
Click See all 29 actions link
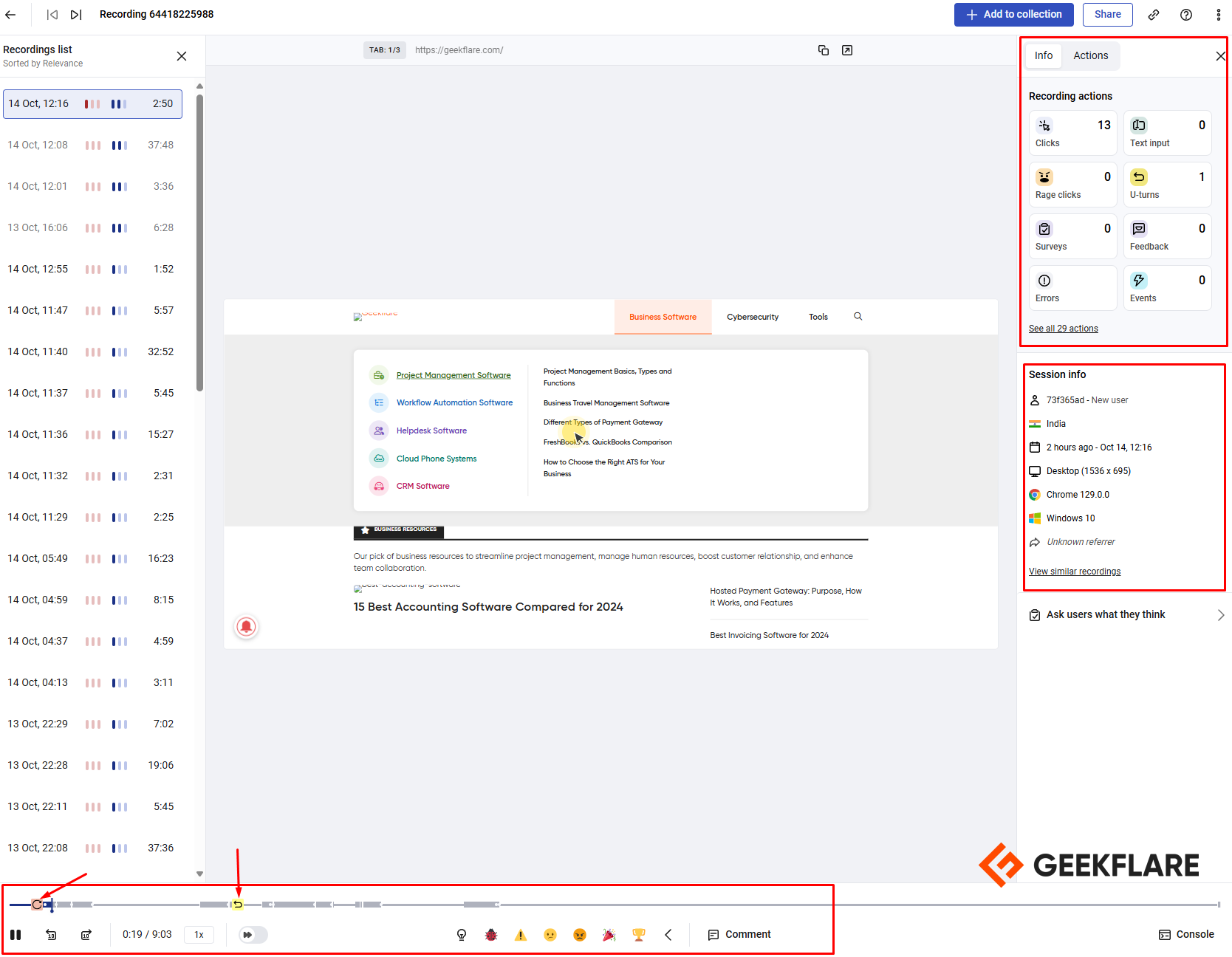pyautogui.click(x=1063, y=329)
